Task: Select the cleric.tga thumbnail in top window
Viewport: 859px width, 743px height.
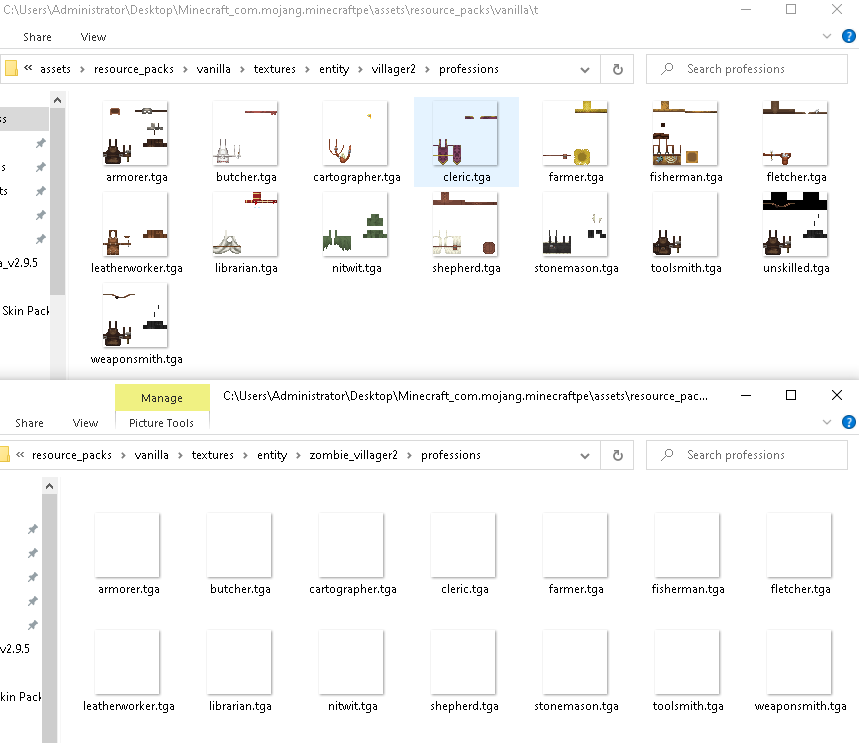Action: tap(466, 133)
